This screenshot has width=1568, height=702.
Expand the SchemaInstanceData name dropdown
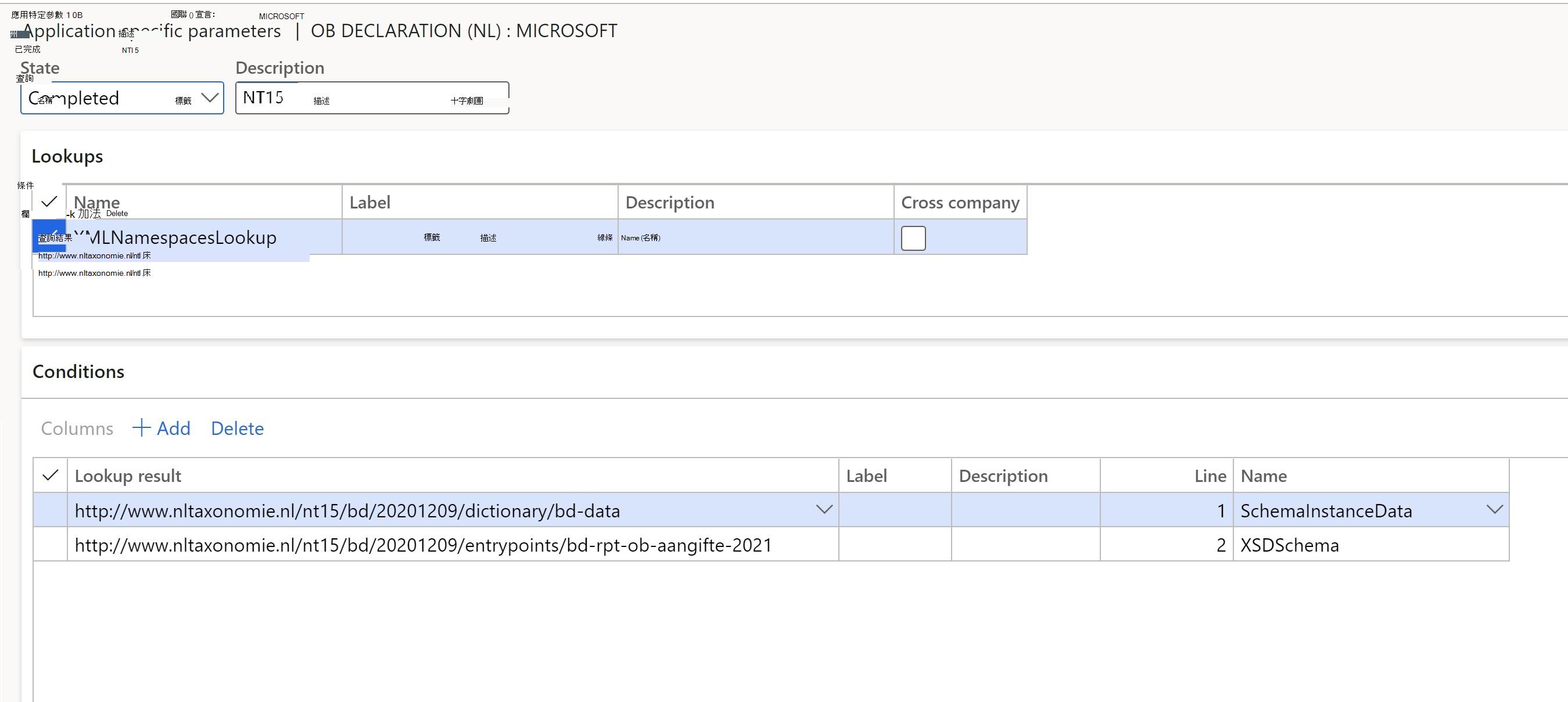point(1494,510)
